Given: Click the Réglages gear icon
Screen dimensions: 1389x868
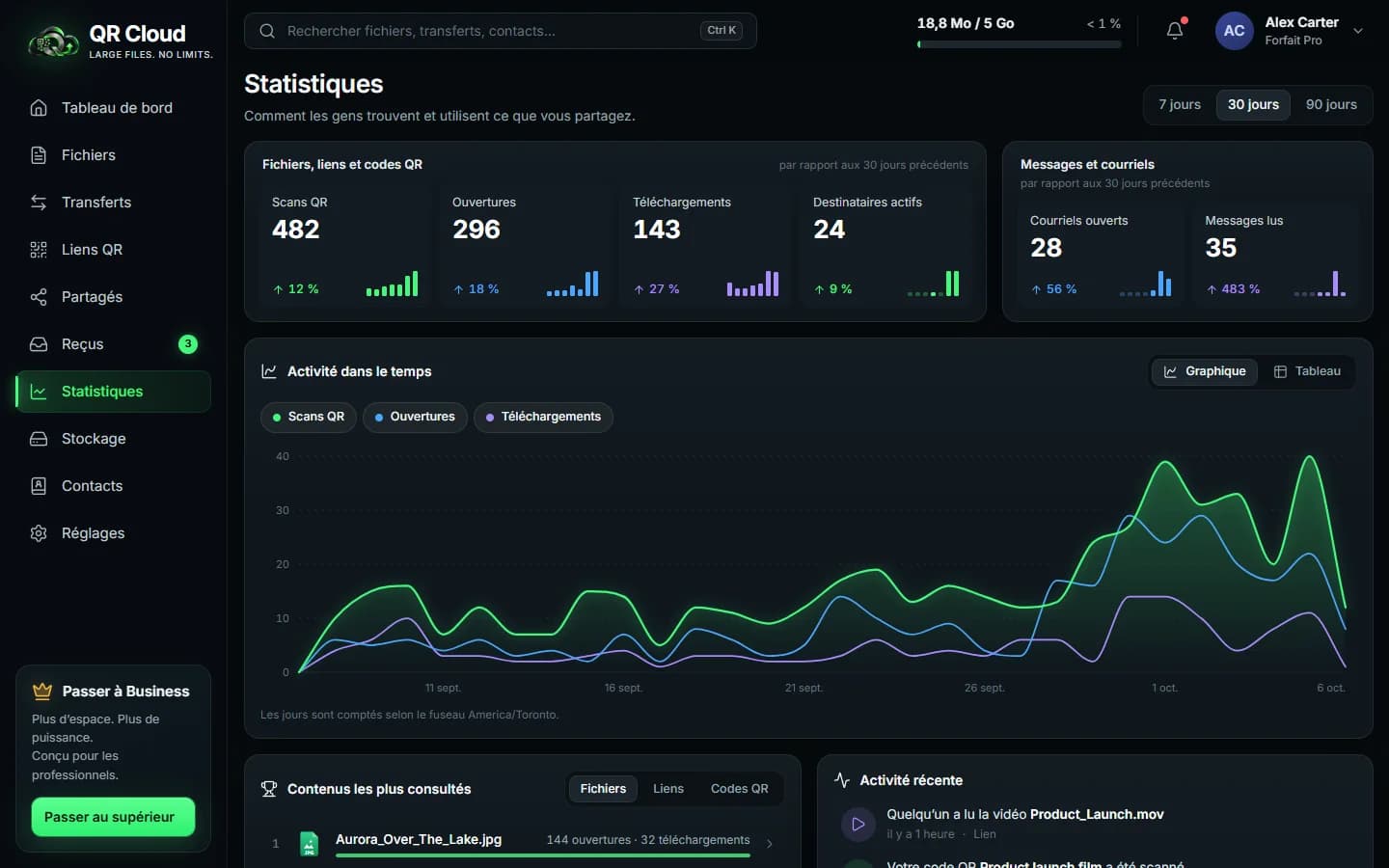Looking at the screenshot, I should point(39,533).
